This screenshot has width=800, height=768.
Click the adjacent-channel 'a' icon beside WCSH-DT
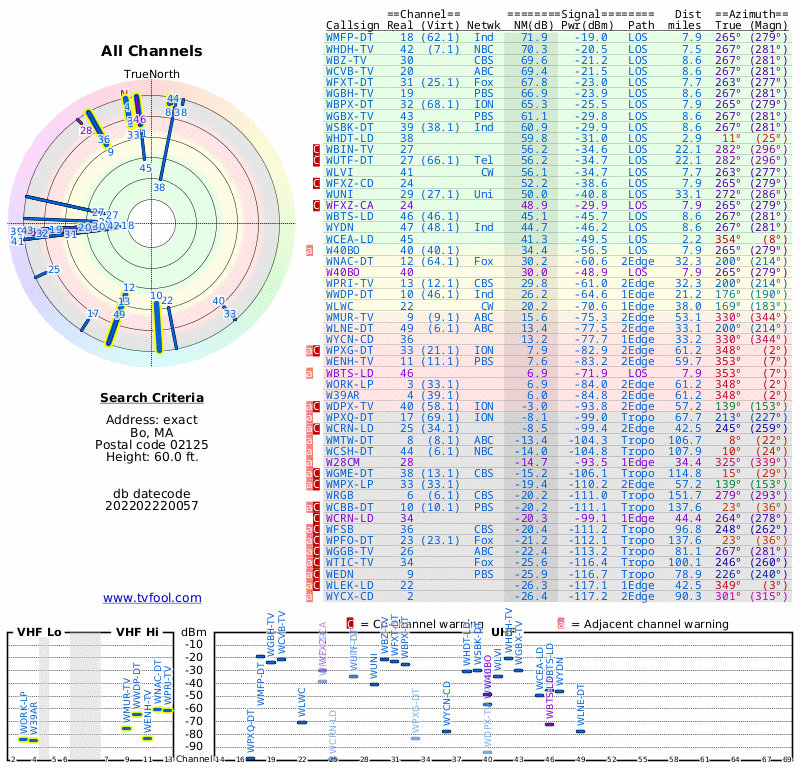coord(309,452)
